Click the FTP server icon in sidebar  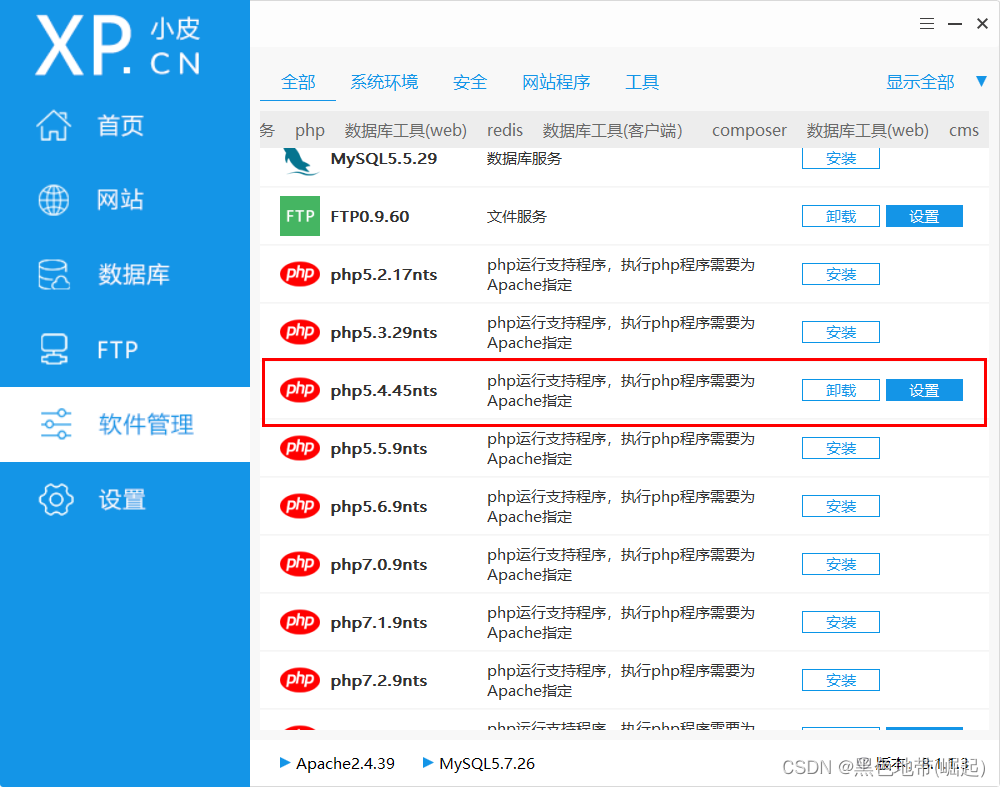point(54,349)
